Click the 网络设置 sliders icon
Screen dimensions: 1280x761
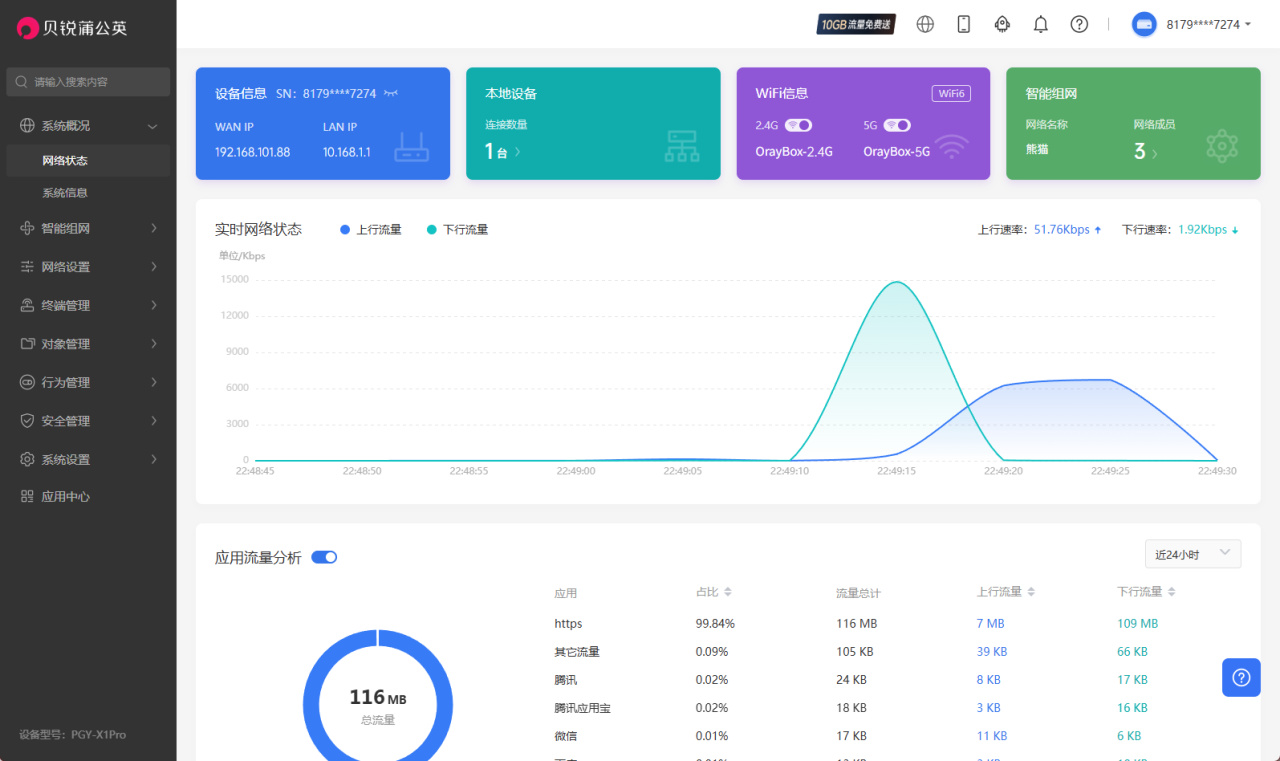click(28, 267)
